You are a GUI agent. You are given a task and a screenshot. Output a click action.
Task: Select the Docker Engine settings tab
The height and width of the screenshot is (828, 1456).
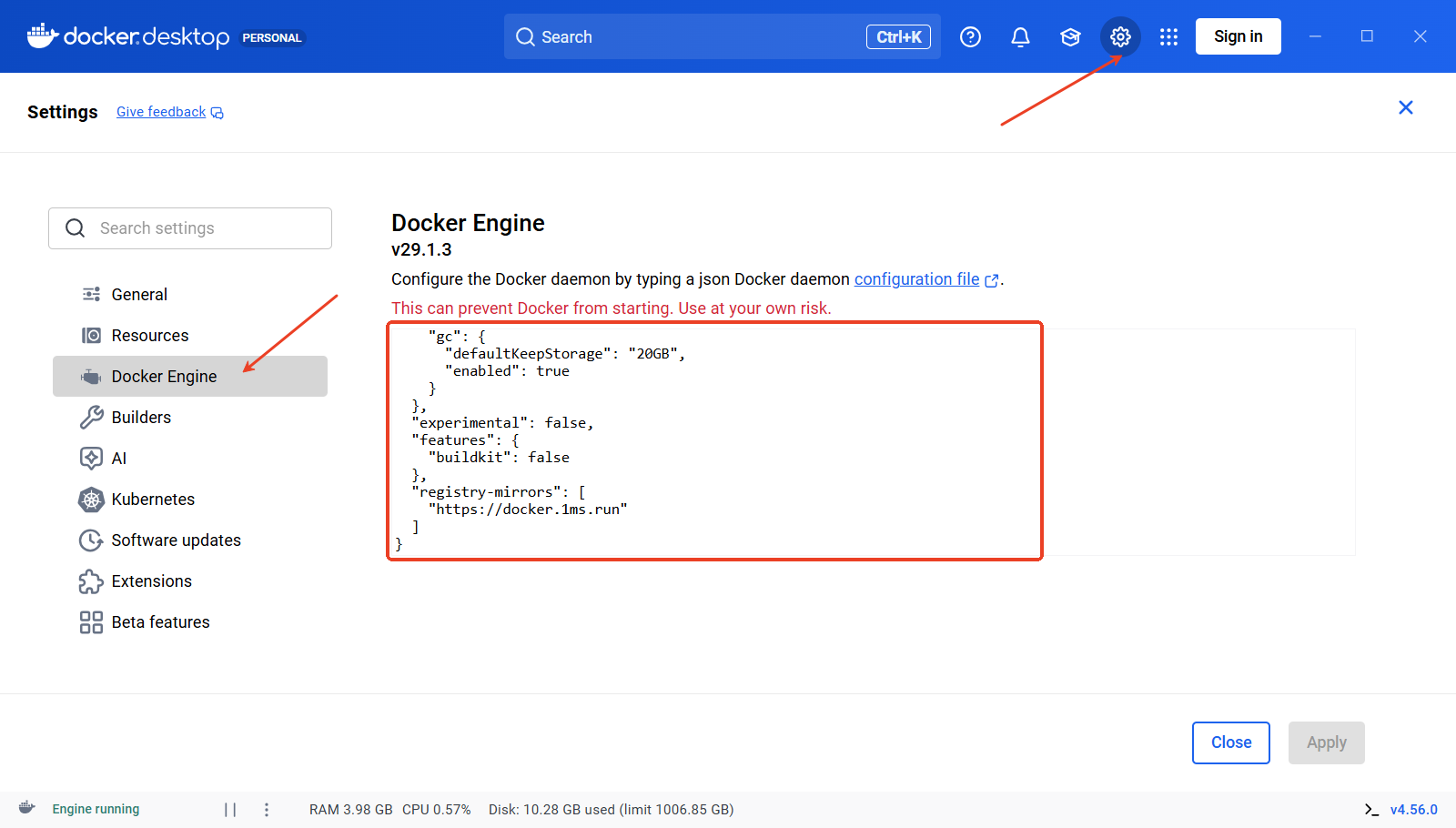pos(190,376)
